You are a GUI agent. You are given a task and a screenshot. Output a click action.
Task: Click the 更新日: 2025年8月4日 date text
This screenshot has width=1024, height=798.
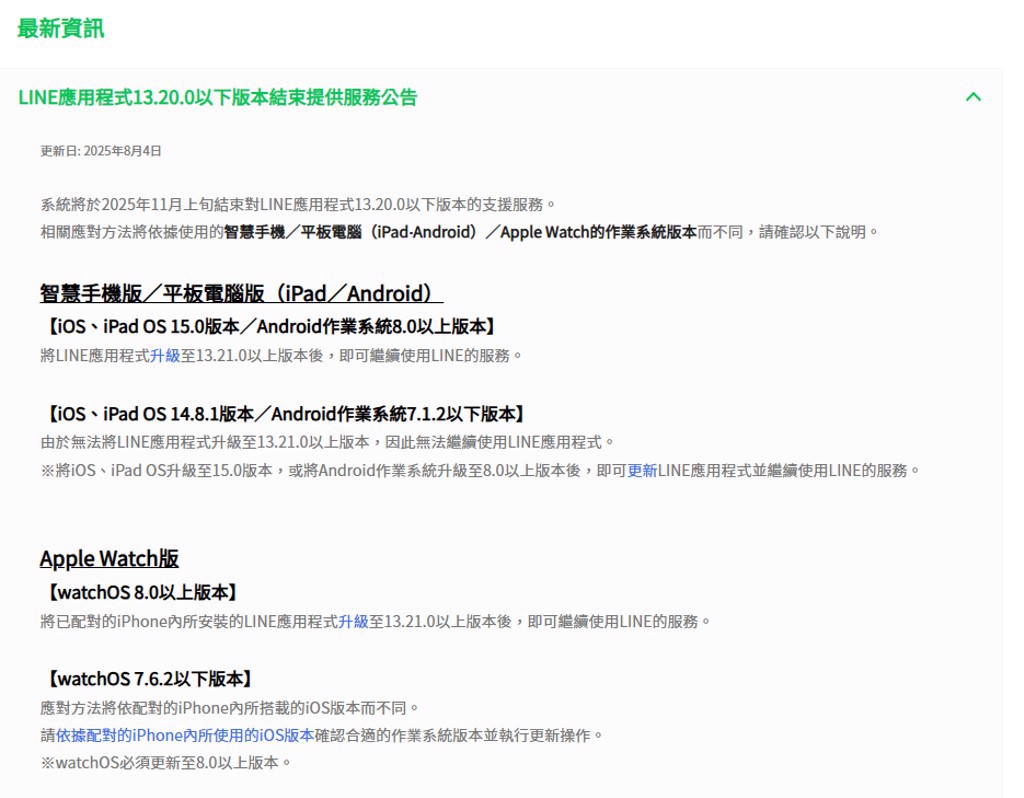point(101,151)
